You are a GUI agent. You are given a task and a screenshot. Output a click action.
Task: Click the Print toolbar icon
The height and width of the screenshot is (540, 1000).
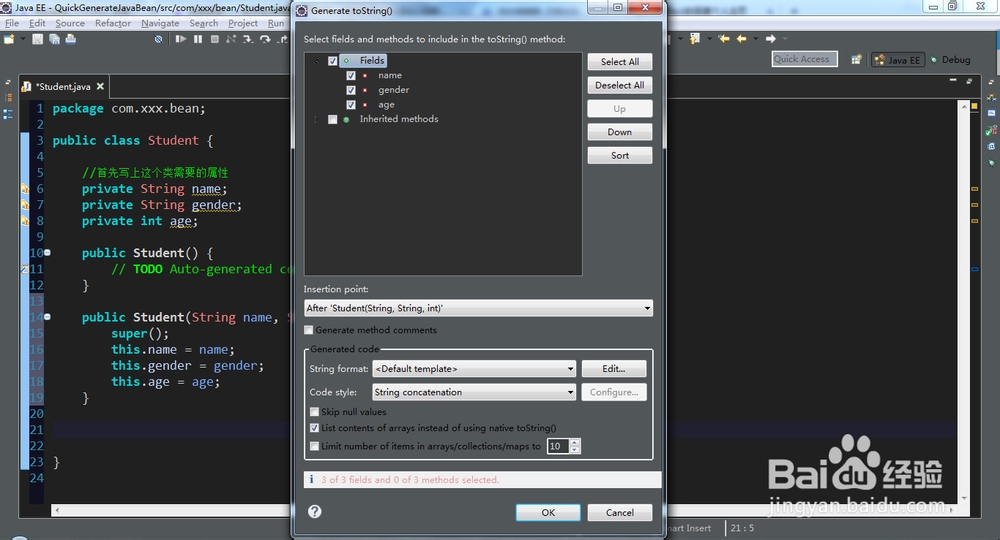[x=70, y=39]
